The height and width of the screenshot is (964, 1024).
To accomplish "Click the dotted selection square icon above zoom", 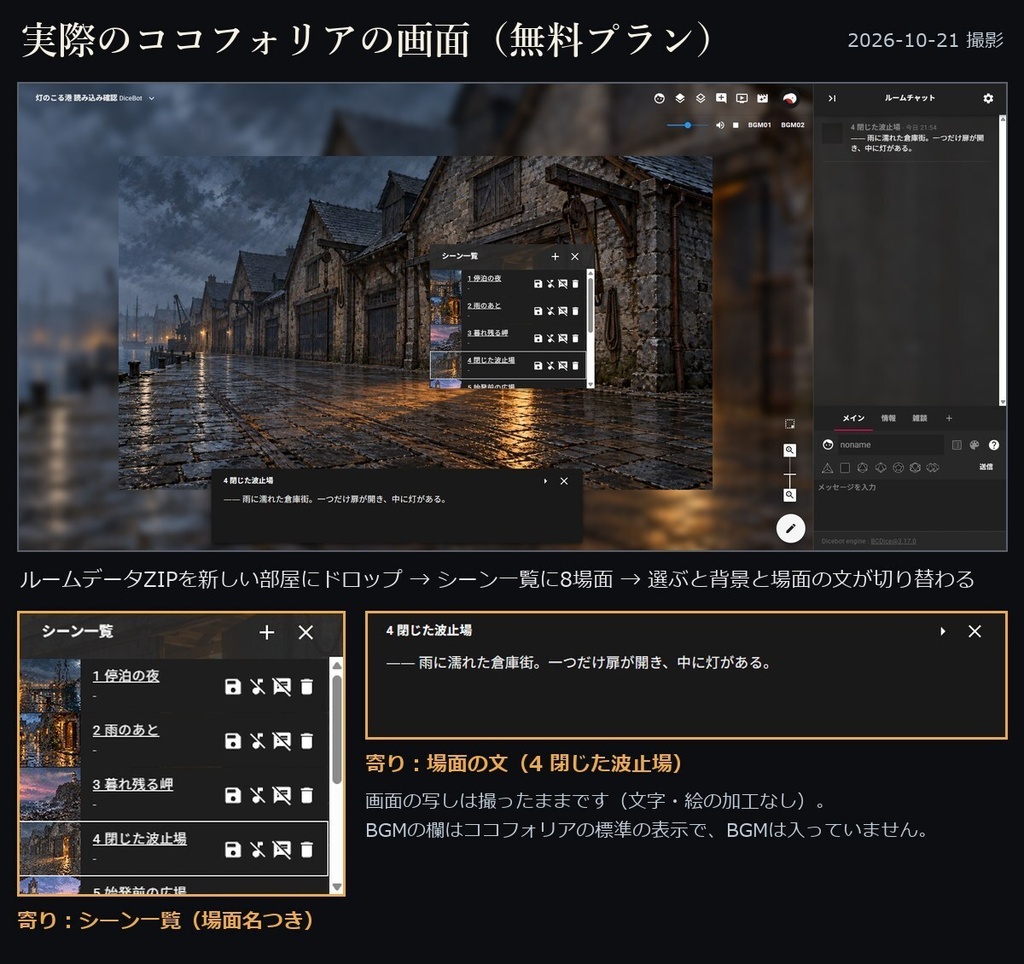I will [790, 425].
